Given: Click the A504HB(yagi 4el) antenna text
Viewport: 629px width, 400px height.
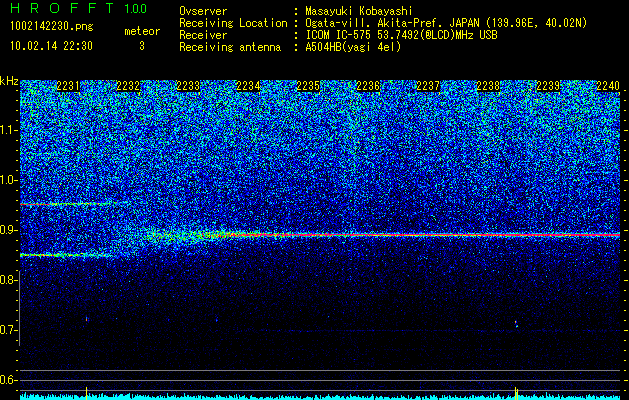Looking at the screenshot, I should tap(353, 47).
